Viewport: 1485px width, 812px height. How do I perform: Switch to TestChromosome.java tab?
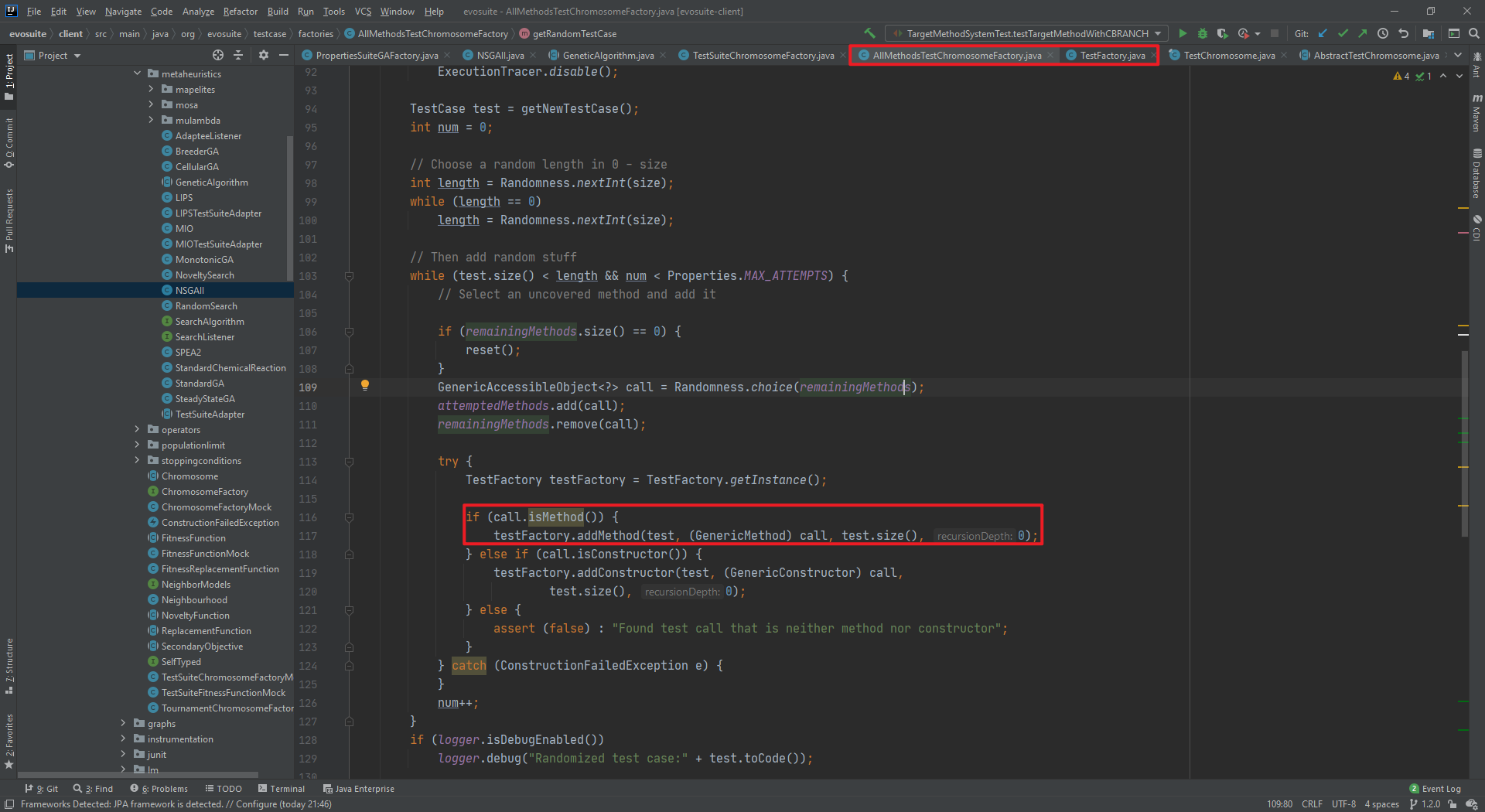pos(1228,55)
